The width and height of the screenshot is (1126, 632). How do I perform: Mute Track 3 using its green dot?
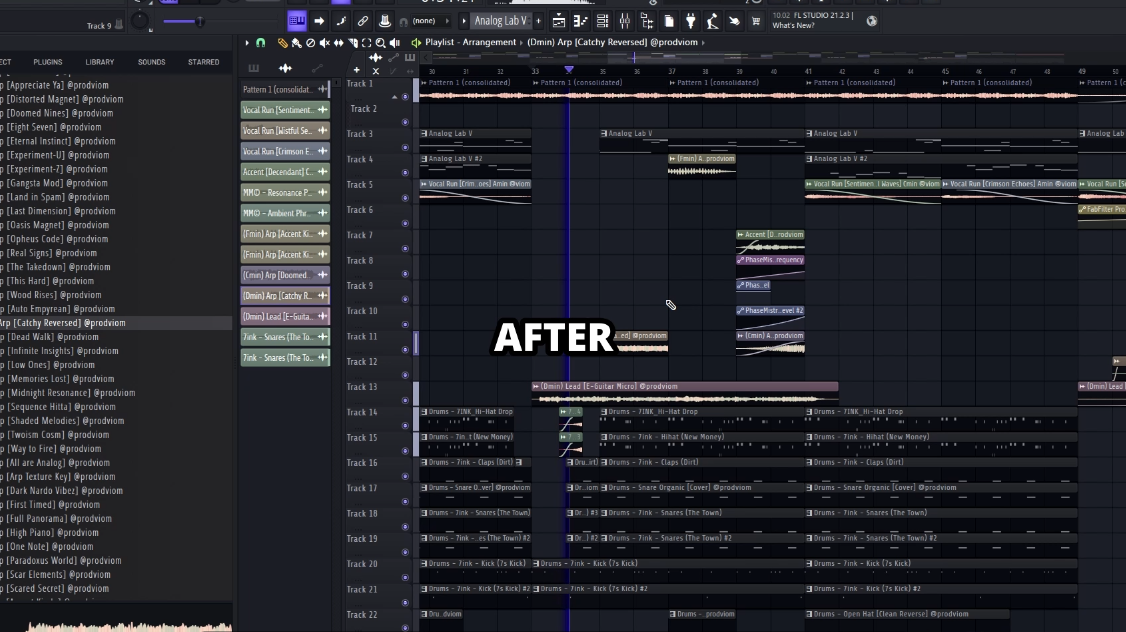coord(405,147)
